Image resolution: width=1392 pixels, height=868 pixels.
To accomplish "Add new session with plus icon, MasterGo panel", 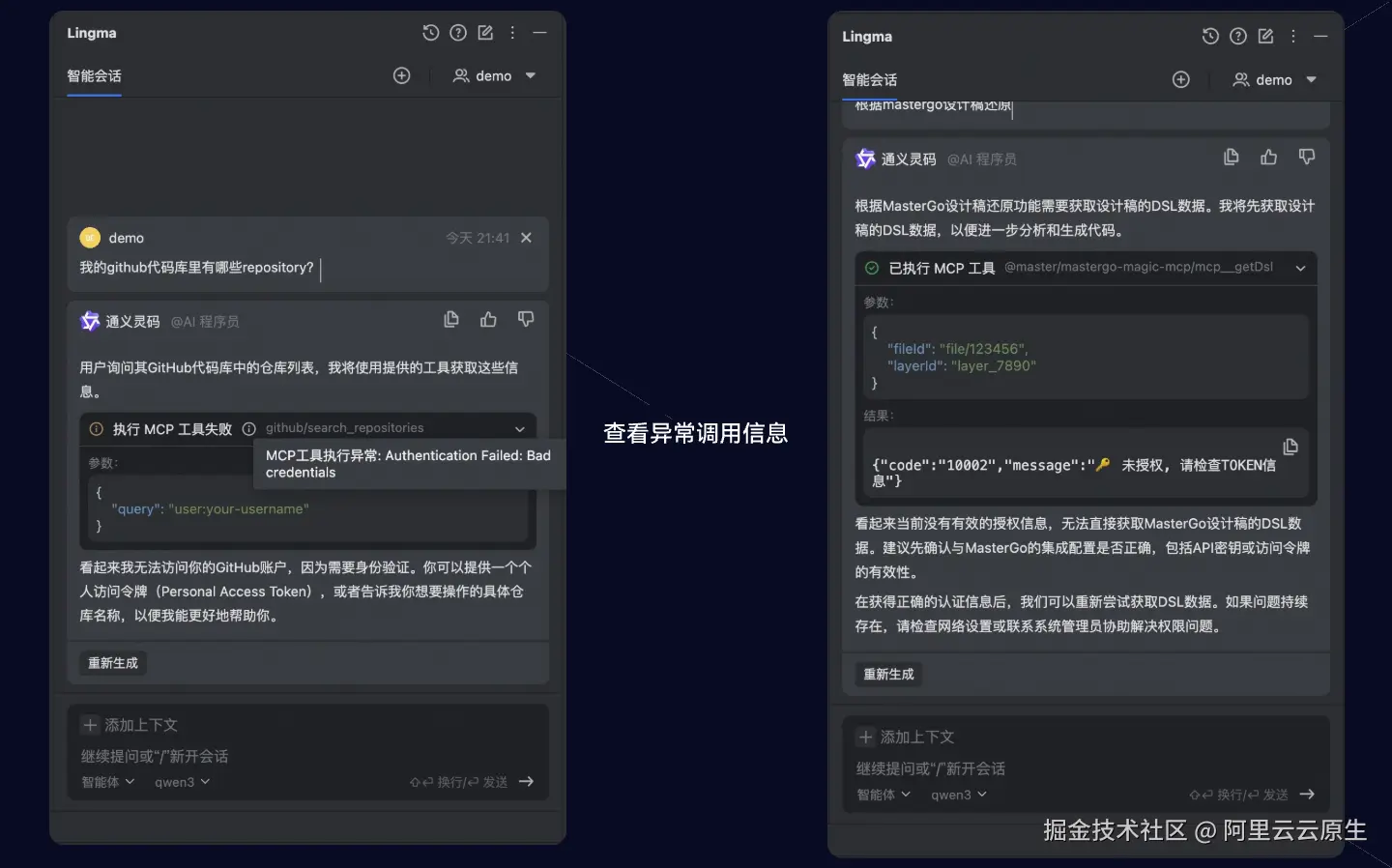I will (x=1181, y=80).
